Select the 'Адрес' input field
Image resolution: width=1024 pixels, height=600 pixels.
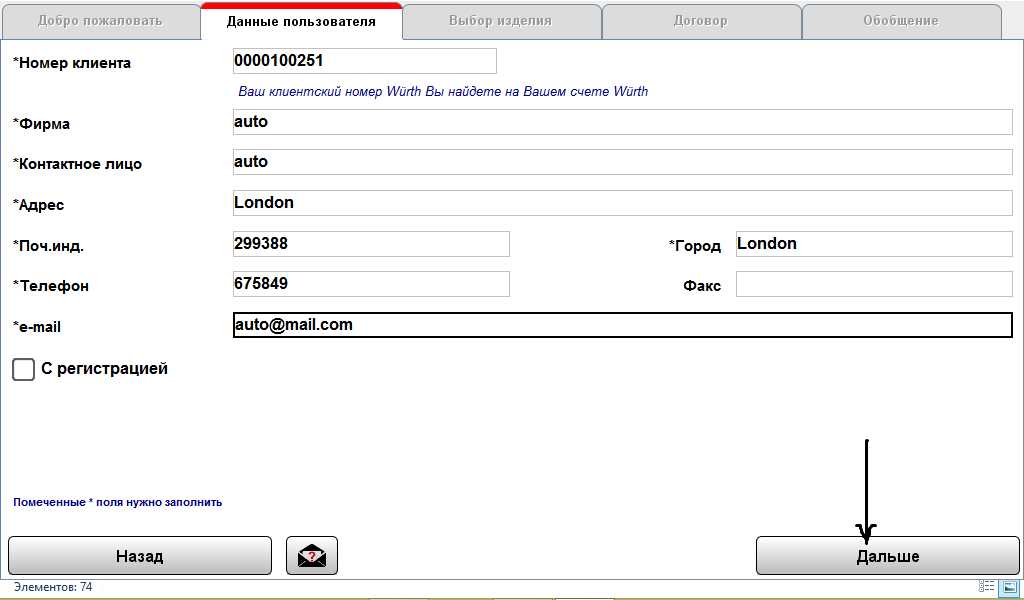point(622,203)
